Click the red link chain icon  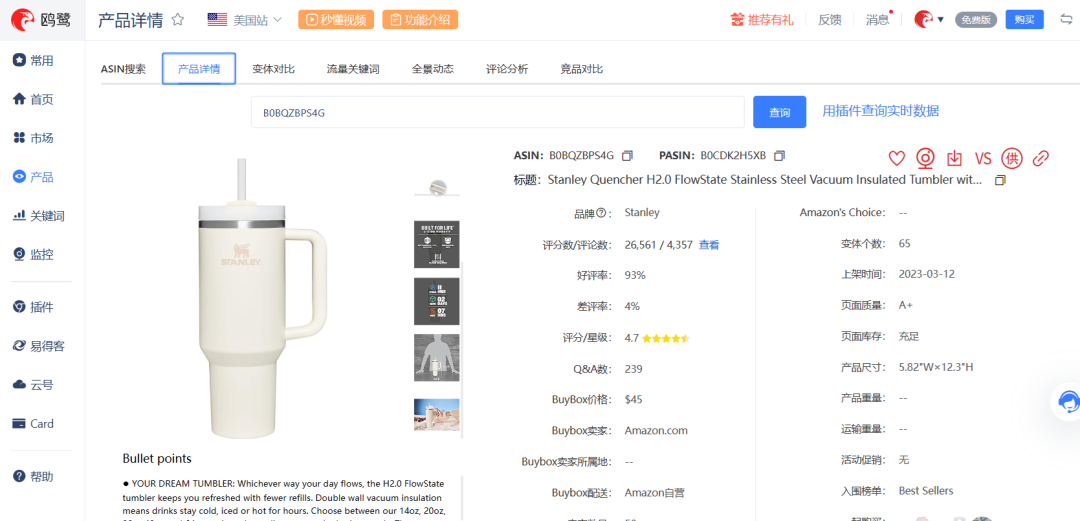click(x=1040, y=159)
